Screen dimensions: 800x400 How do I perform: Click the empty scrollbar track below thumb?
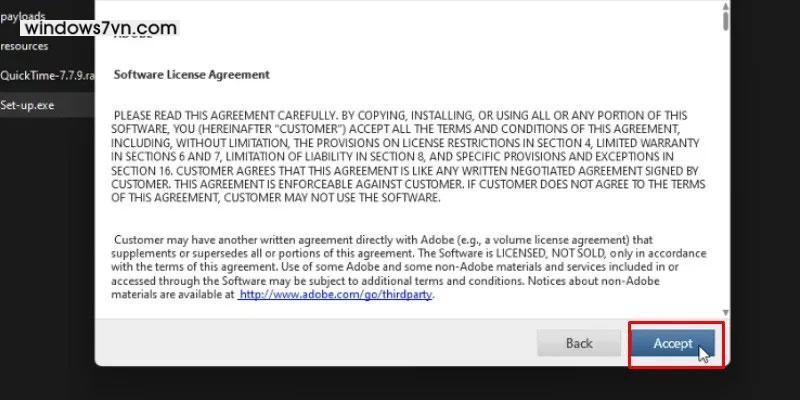point(726,168)
